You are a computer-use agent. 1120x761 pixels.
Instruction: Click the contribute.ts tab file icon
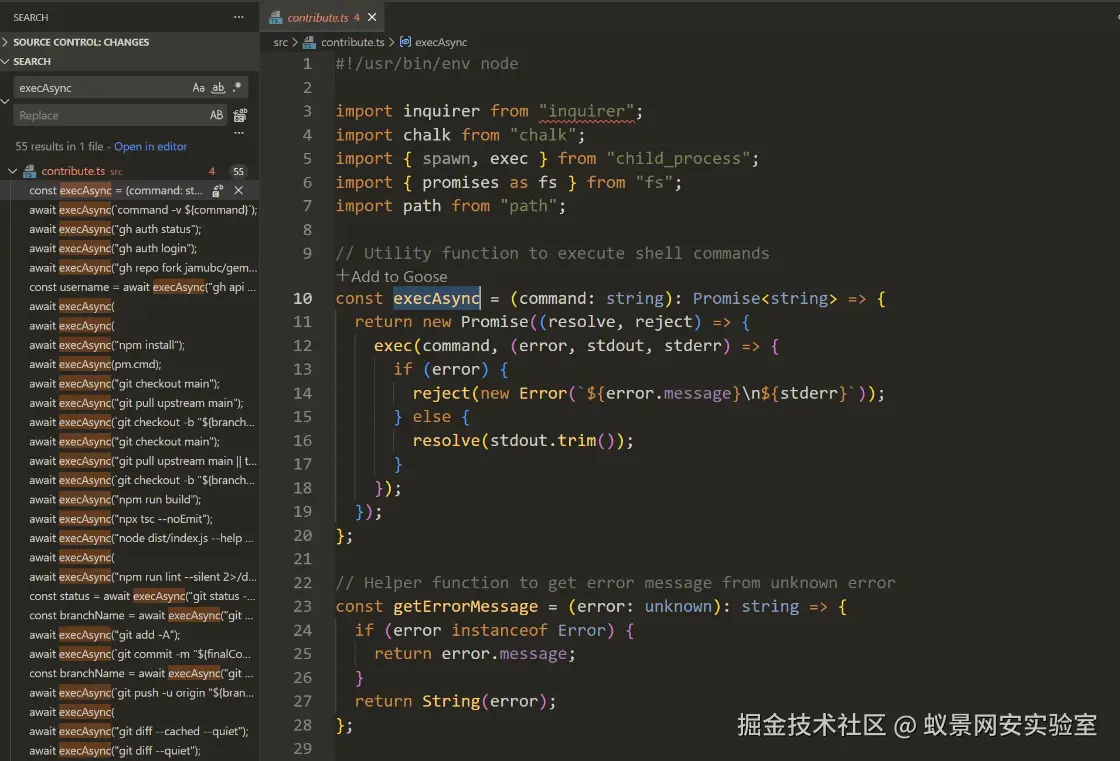[276, 17]
